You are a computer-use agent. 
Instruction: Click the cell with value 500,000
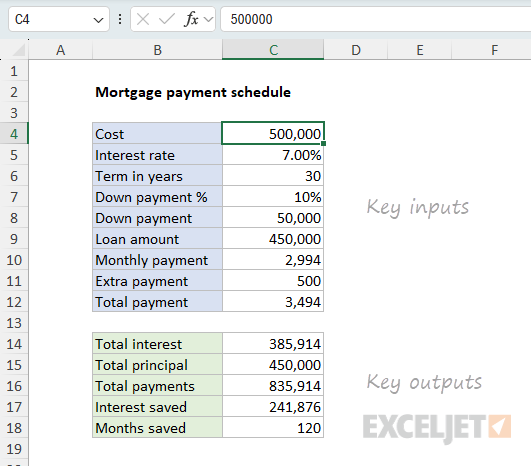click(273, 134)
